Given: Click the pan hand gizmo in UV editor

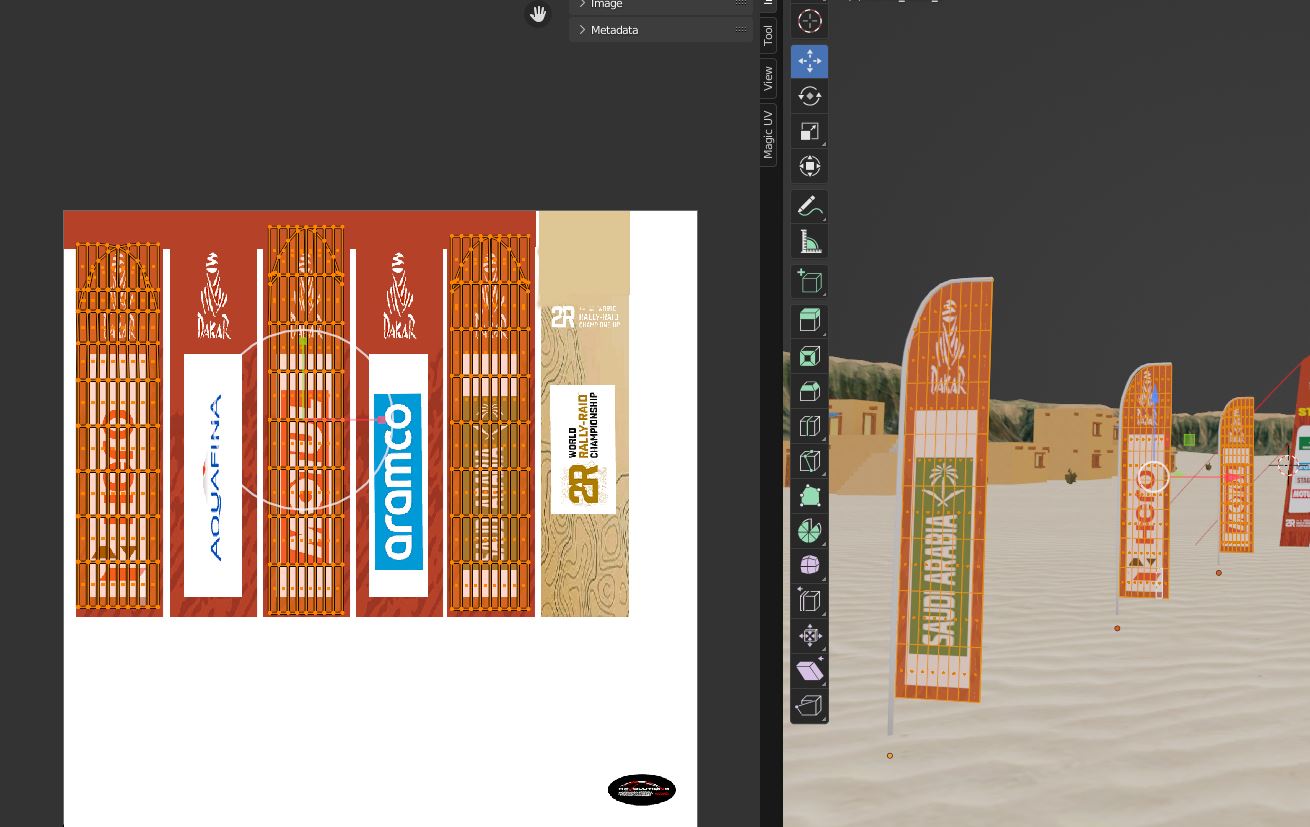Looking at the screenshot, I should click(x=538, y=14).
